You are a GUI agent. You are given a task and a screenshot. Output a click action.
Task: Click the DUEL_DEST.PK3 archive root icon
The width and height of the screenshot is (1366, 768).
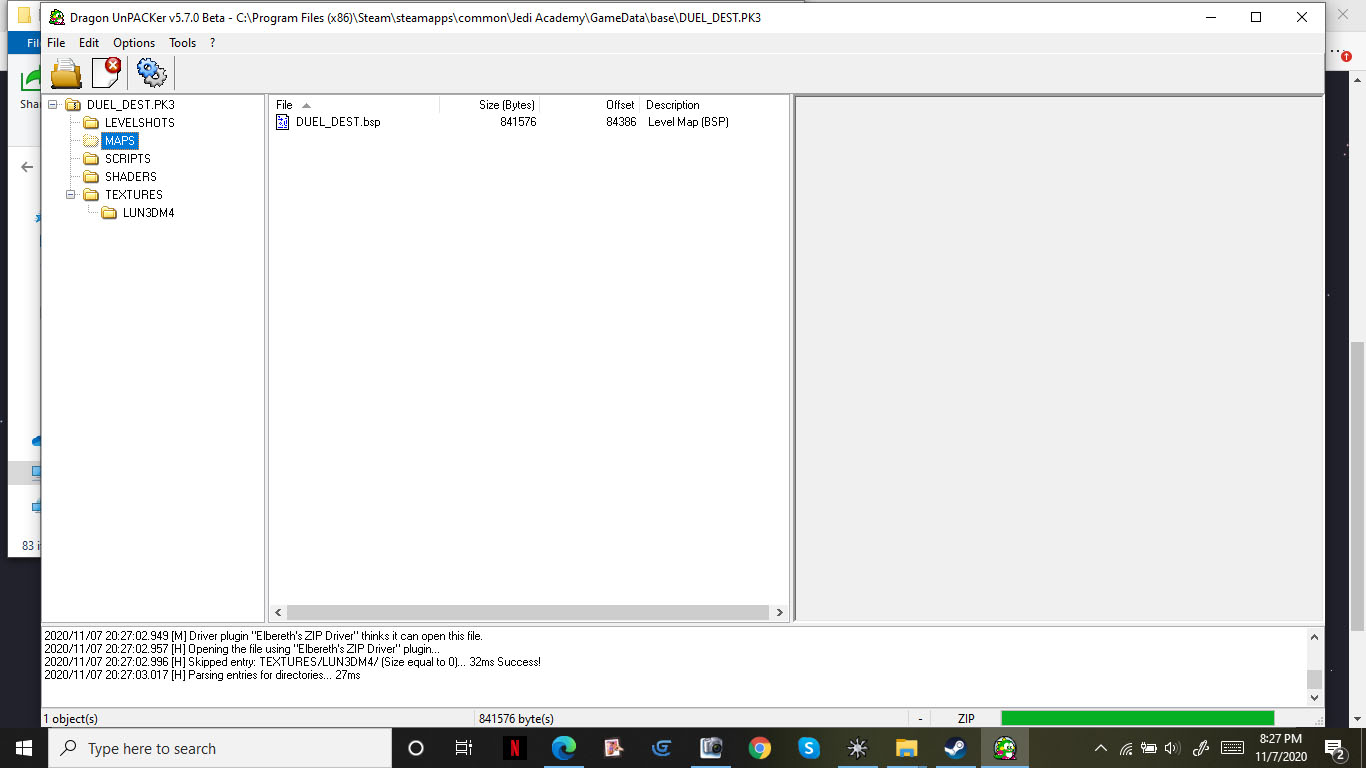click(73, 105)
